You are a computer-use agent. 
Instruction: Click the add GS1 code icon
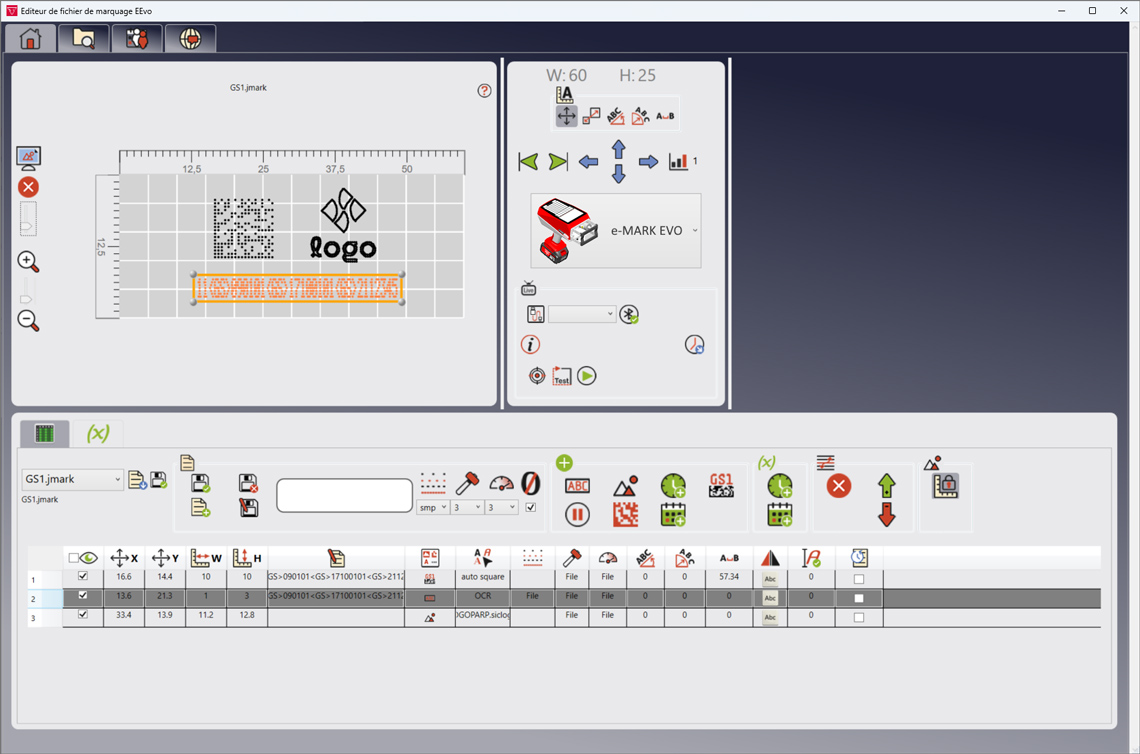[x=721, y=486]
